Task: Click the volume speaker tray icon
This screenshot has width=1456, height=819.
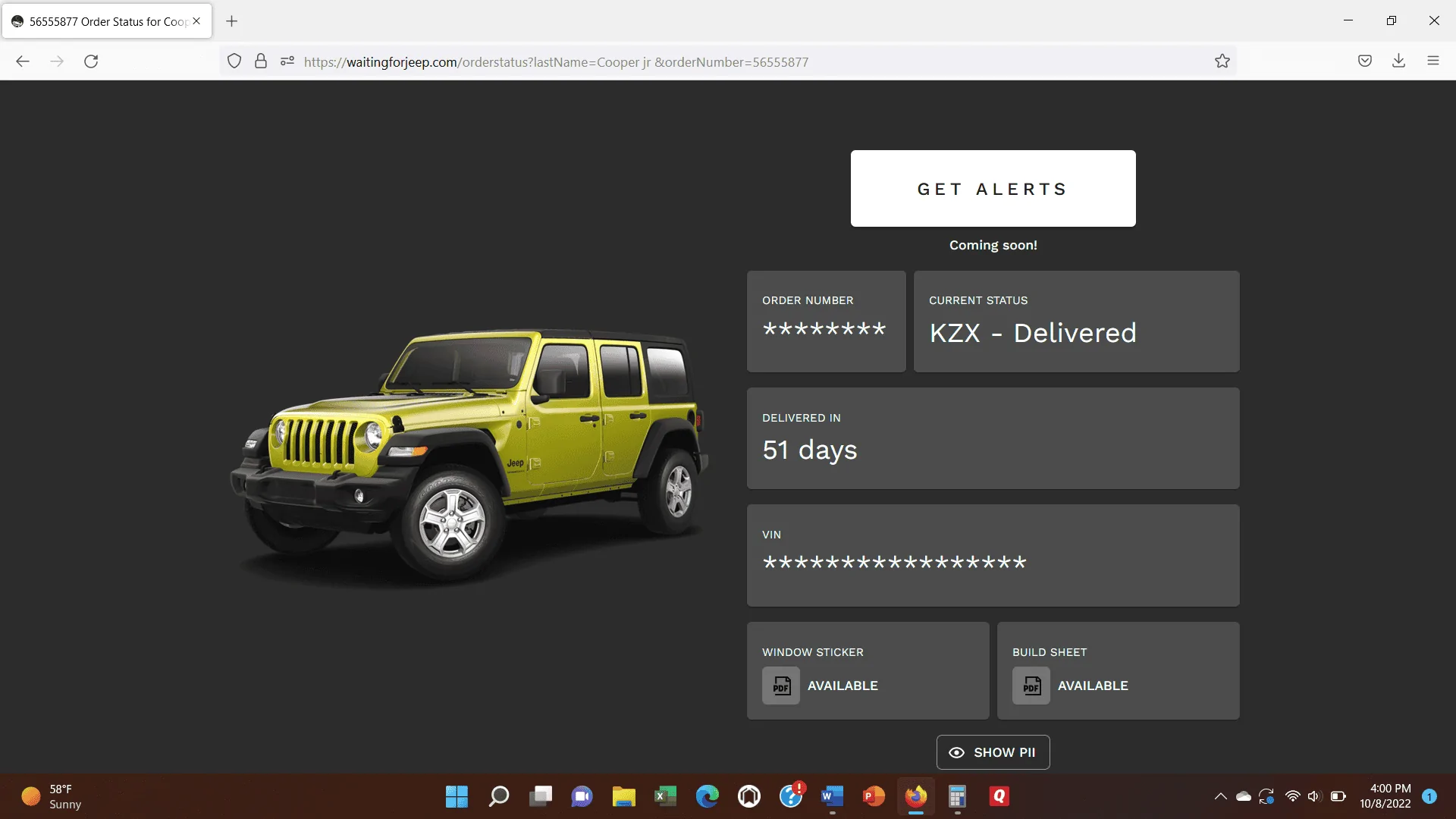Action: [1314, 796]
